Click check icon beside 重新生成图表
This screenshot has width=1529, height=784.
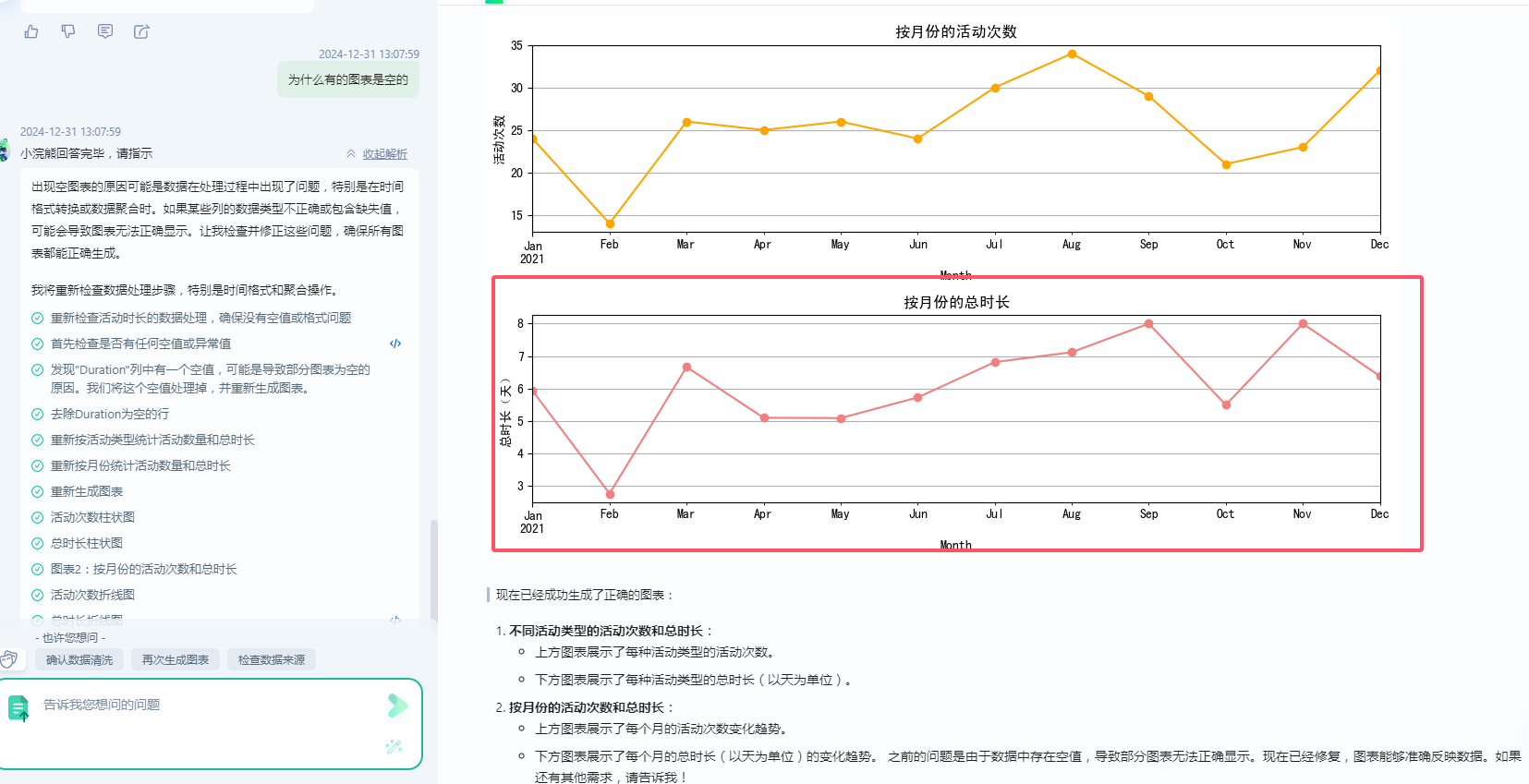(38, 491)
